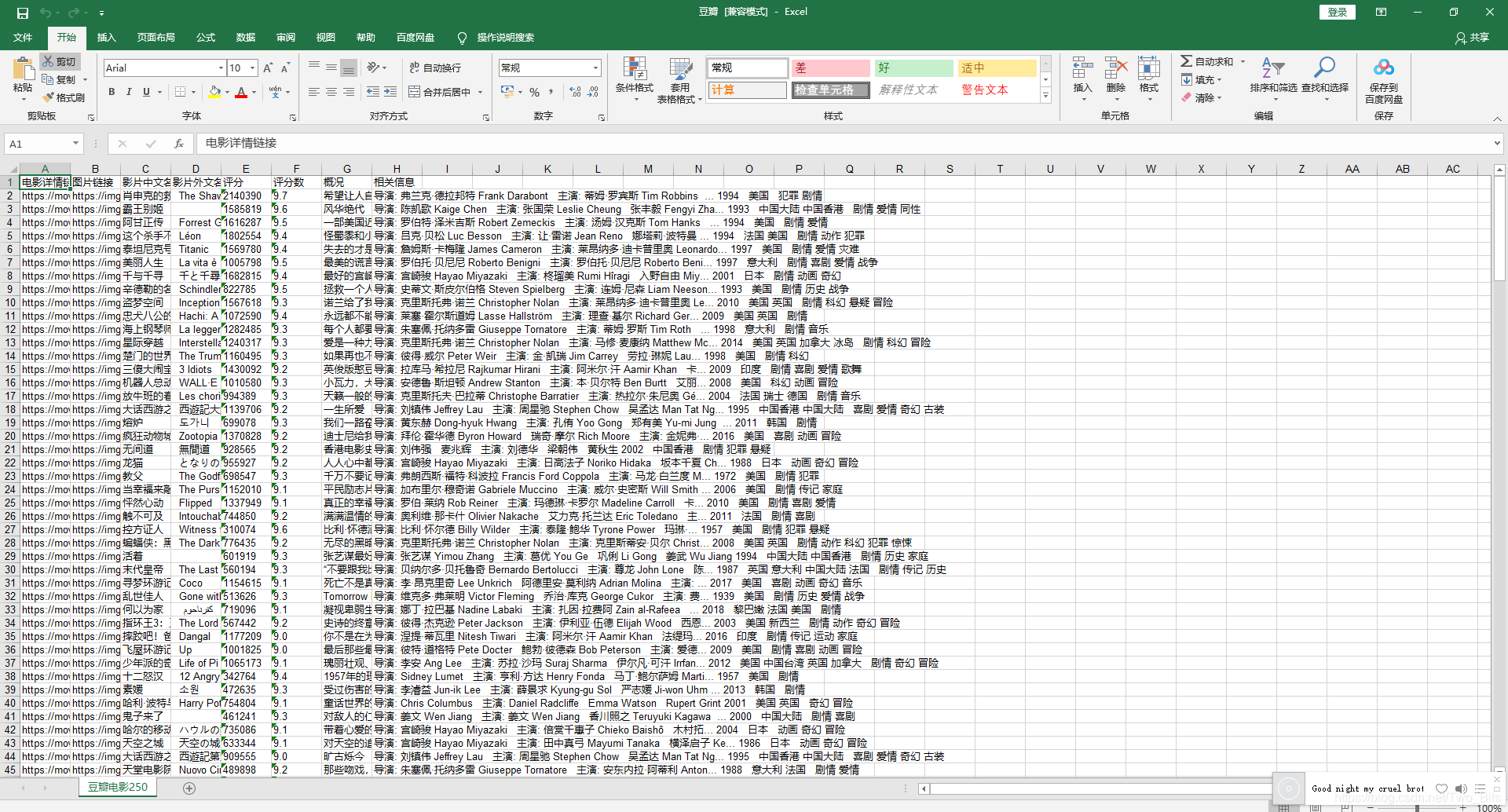Toggle center horizontal alignment
This screenshot has height=812, width=1508.
(331, 92)
